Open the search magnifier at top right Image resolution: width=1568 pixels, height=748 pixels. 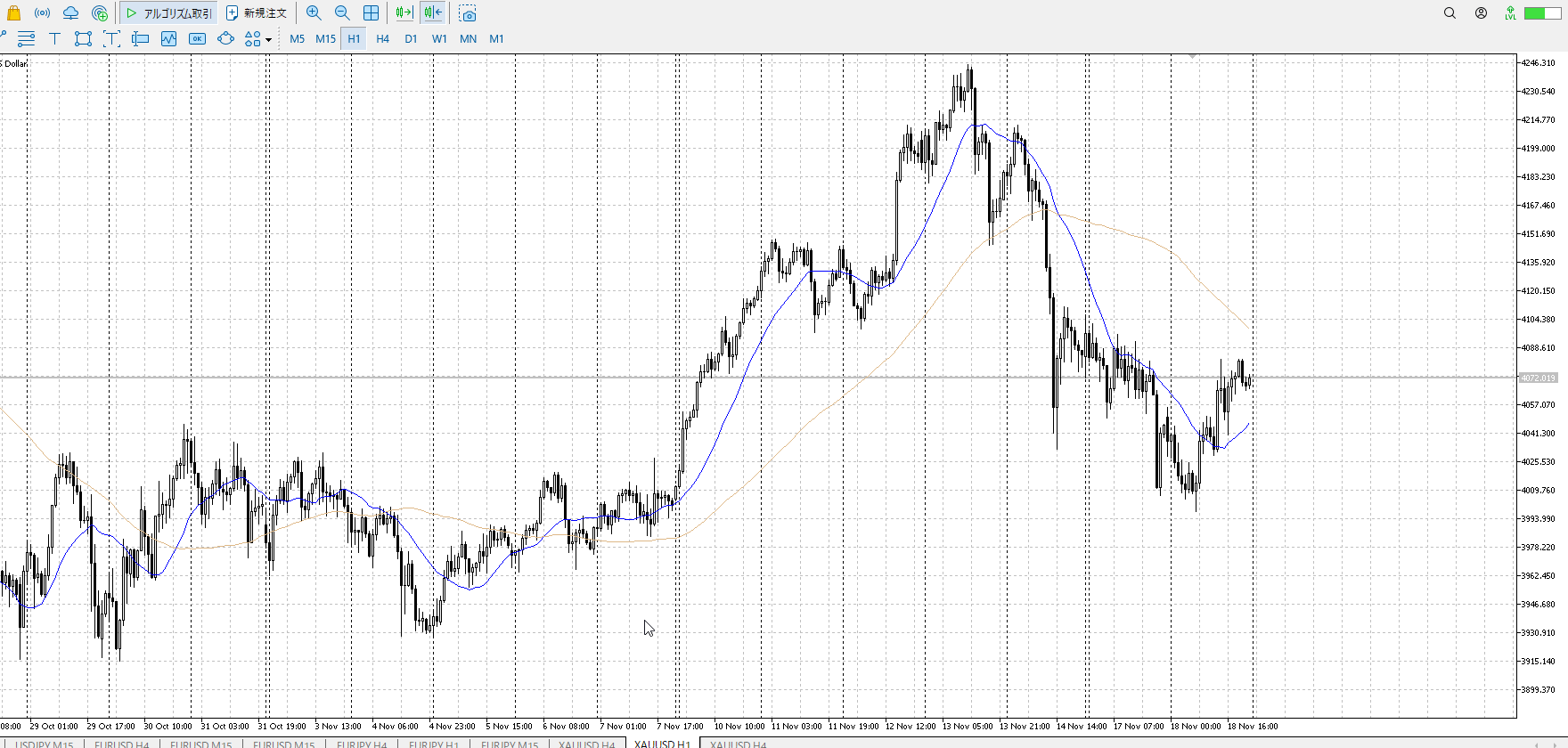1450,13
